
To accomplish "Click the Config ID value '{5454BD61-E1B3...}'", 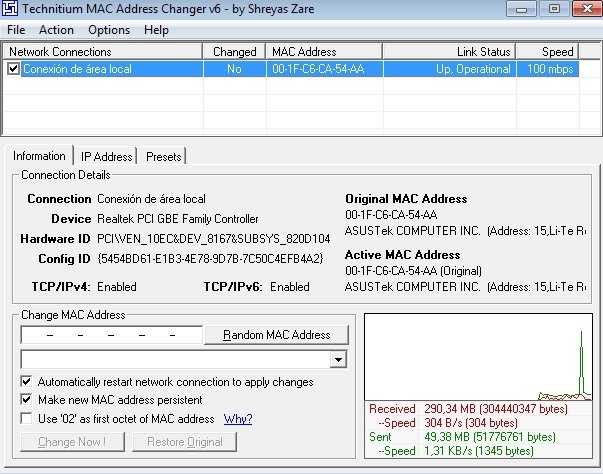I will [x=210, y=259].
